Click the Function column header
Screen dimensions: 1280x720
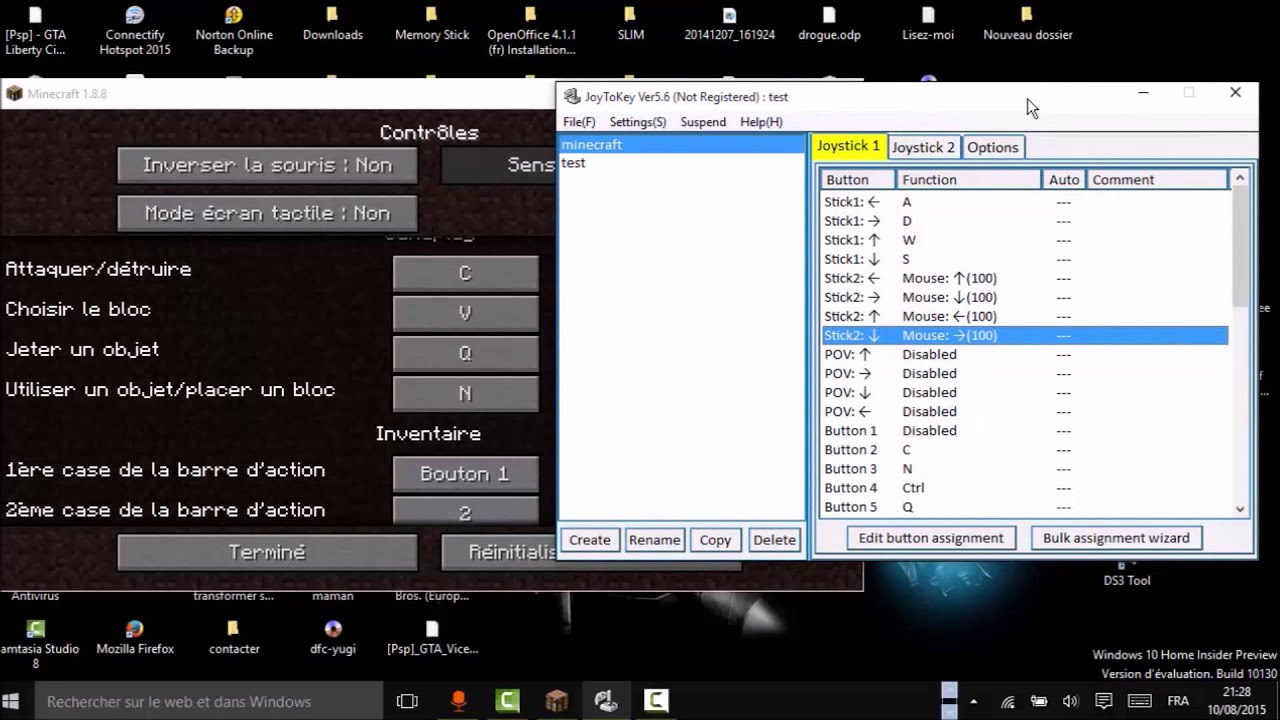[x=968, y=180]
